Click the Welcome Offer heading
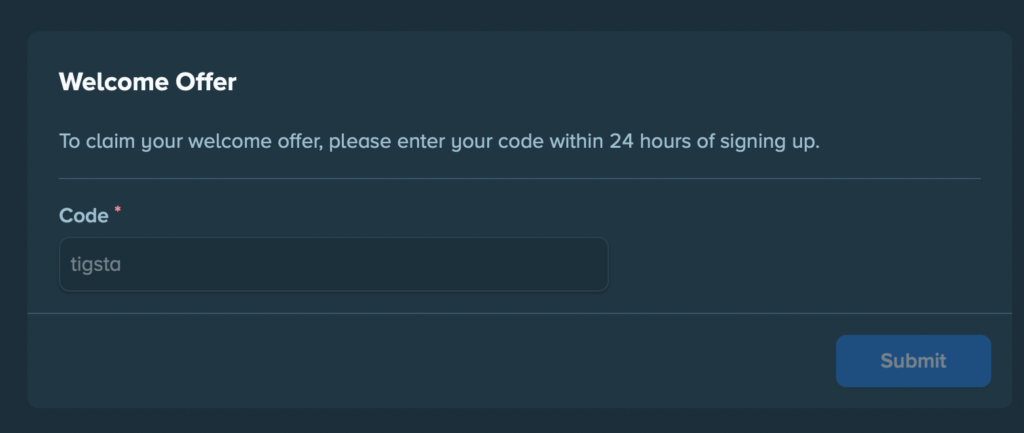The image size is (1024, 433). tap(148, 82)
